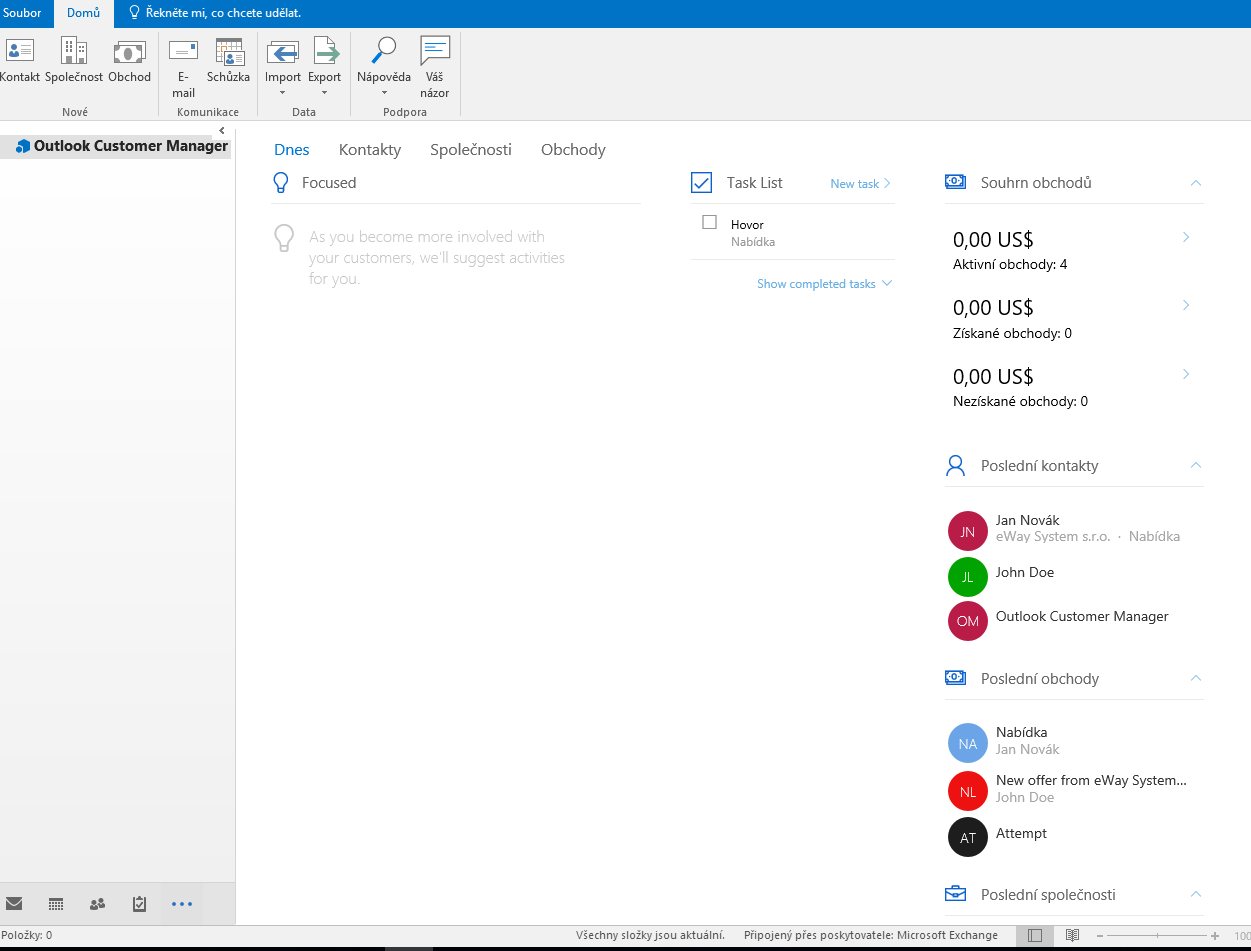This screenshot has width=1251, height=951.
Task: Schedule a Schůzka from the ribbon
Action: [229, 61]
